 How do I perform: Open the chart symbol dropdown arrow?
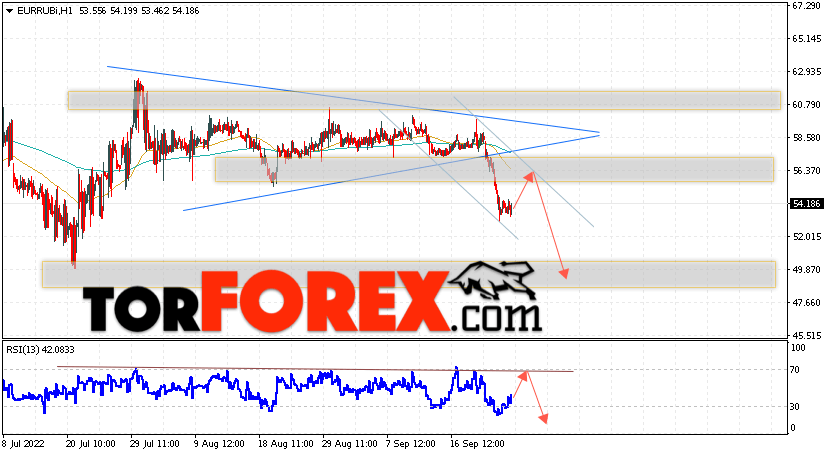click(x=10, y=11)
